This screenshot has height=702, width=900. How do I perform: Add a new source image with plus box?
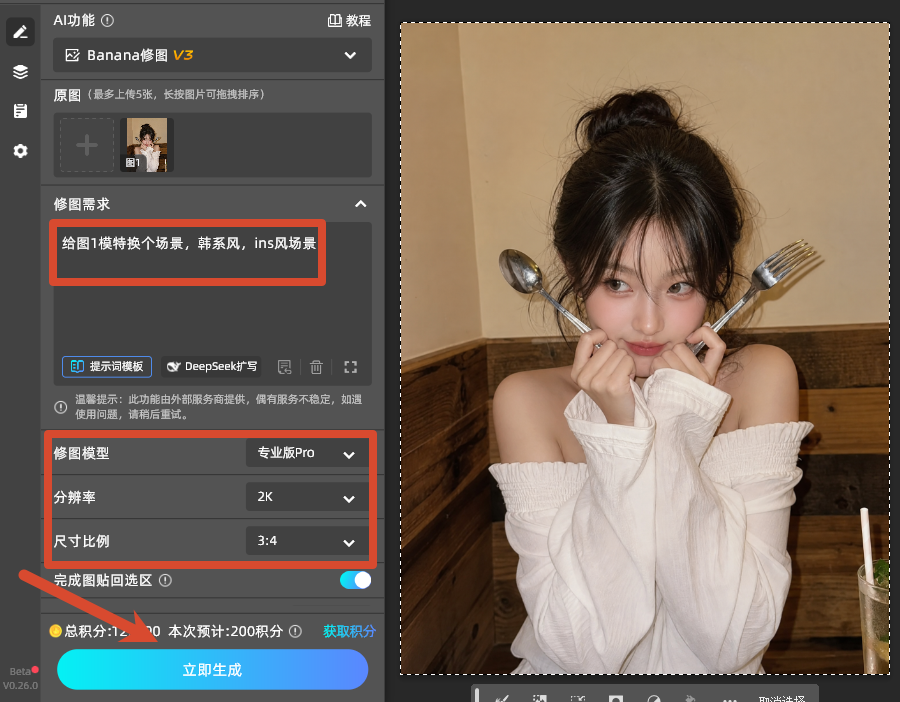point(87,145)
